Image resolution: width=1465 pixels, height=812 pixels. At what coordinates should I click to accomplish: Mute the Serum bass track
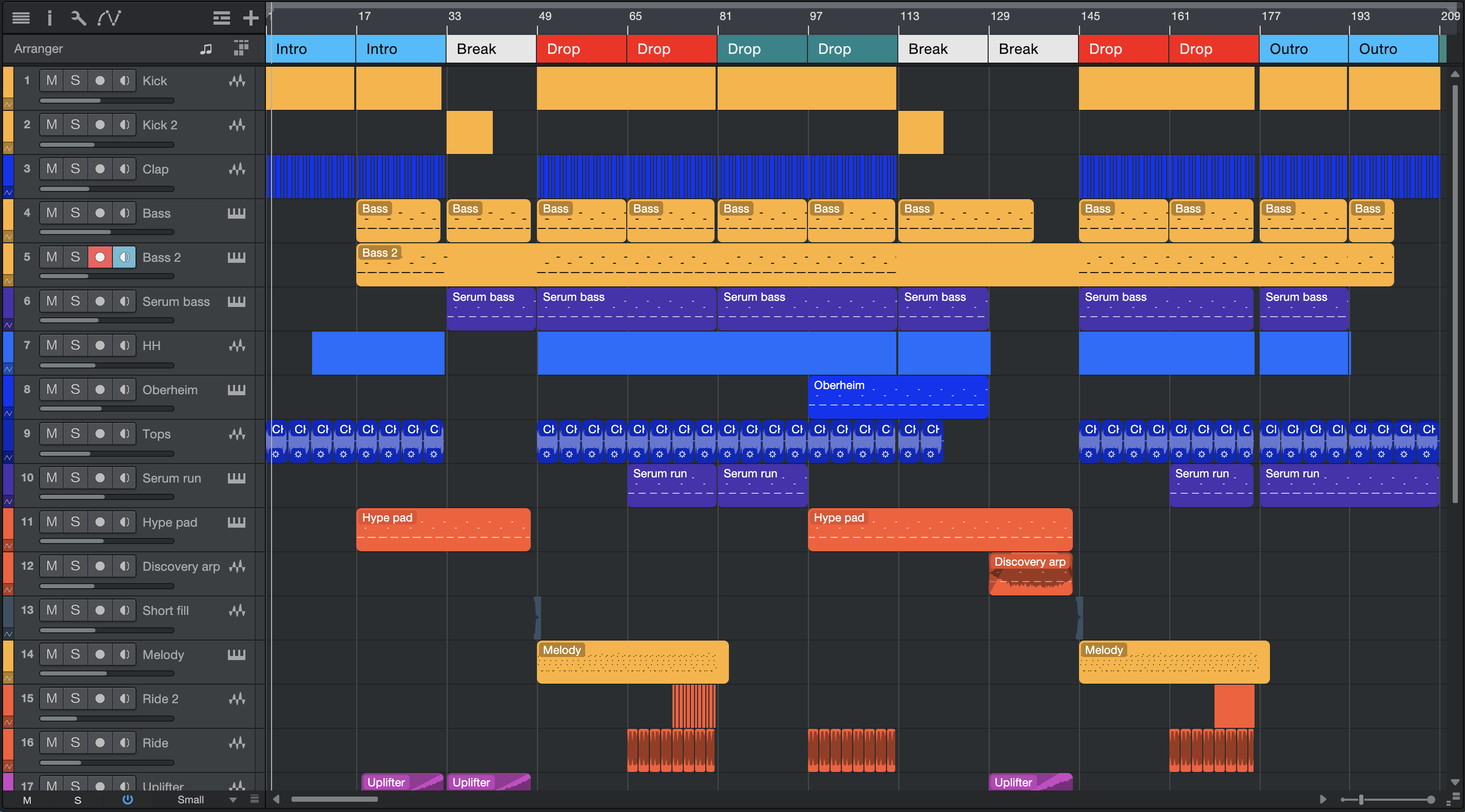[x=52, y=301]
